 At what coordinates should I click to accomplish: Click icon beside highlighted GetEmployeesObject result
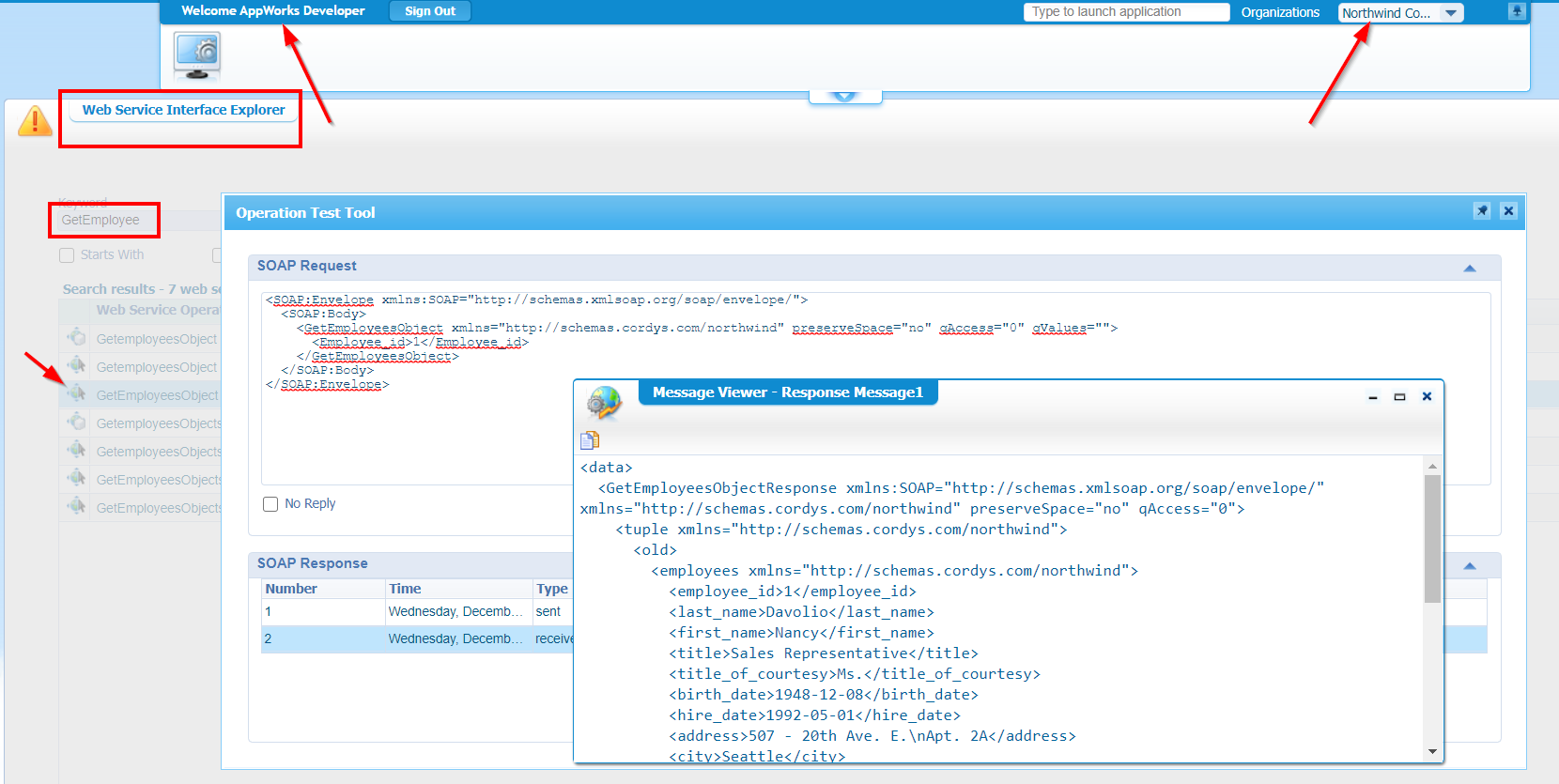coord(76,394)
